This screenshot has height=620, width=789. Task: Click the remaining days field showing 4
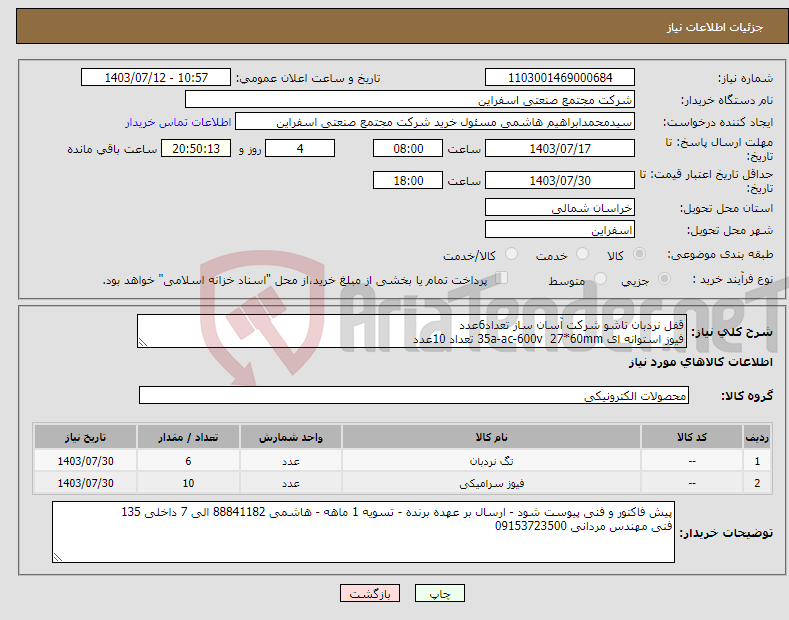point(300,148)
